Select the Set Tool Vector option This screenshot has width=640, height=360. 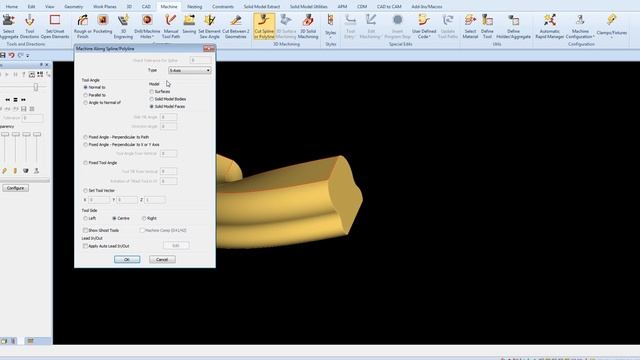(x=85, y=191)
